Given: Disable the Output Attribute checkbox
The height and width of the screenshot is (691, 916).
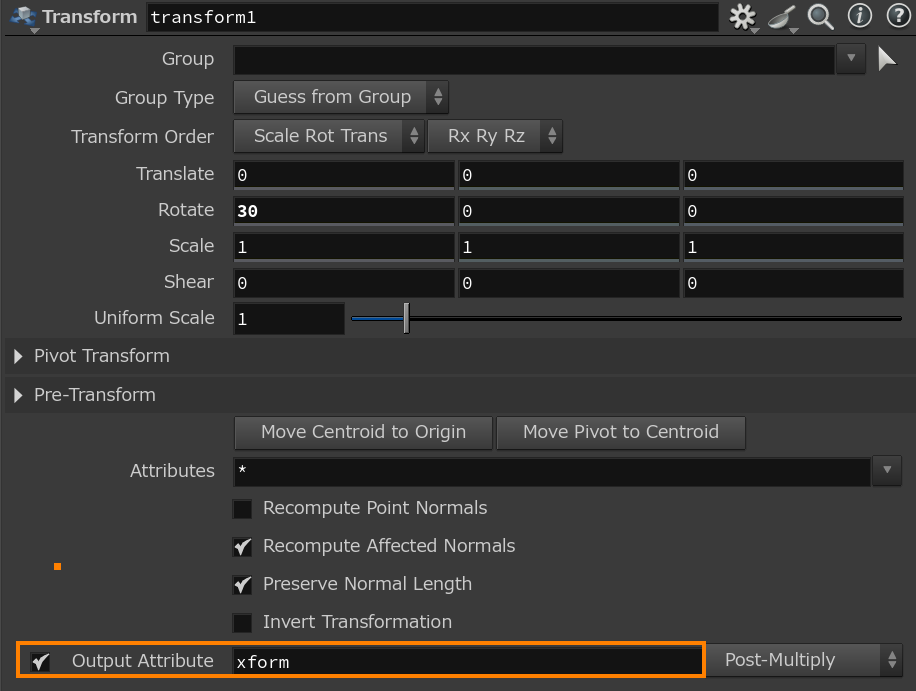Looking at the screenshot, I should pos(40,661).
